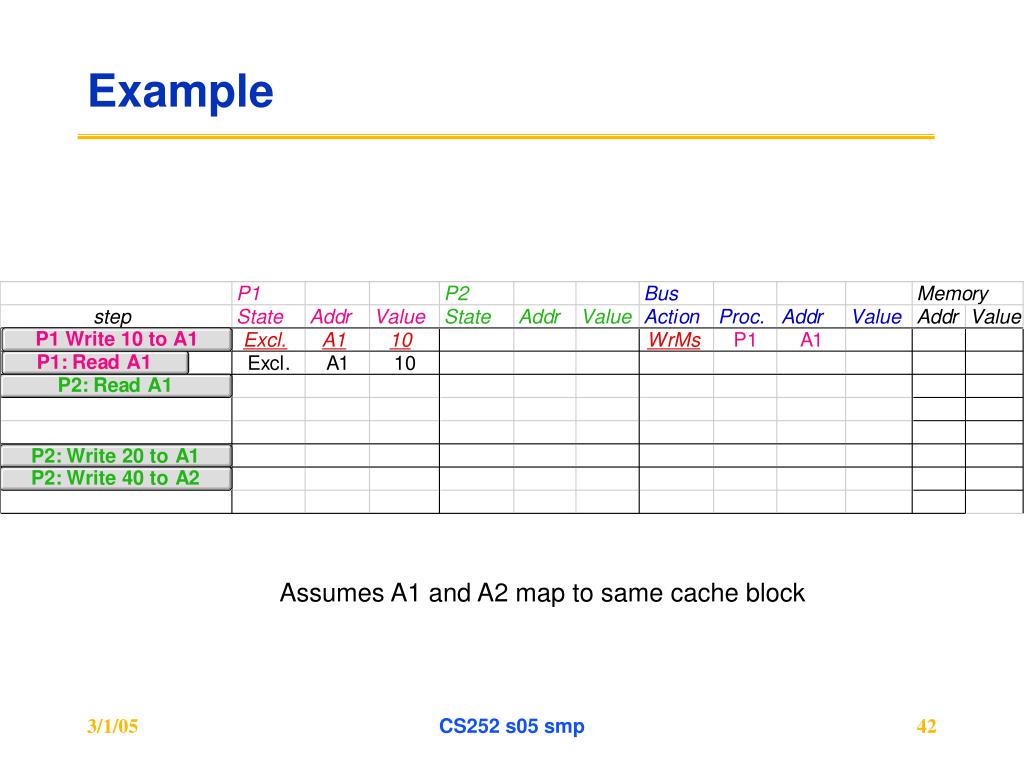Click the 'Memory' header cell
The height and width of the screenshot is (768, 1024).
pyautogui.click(x=953, y=293)
